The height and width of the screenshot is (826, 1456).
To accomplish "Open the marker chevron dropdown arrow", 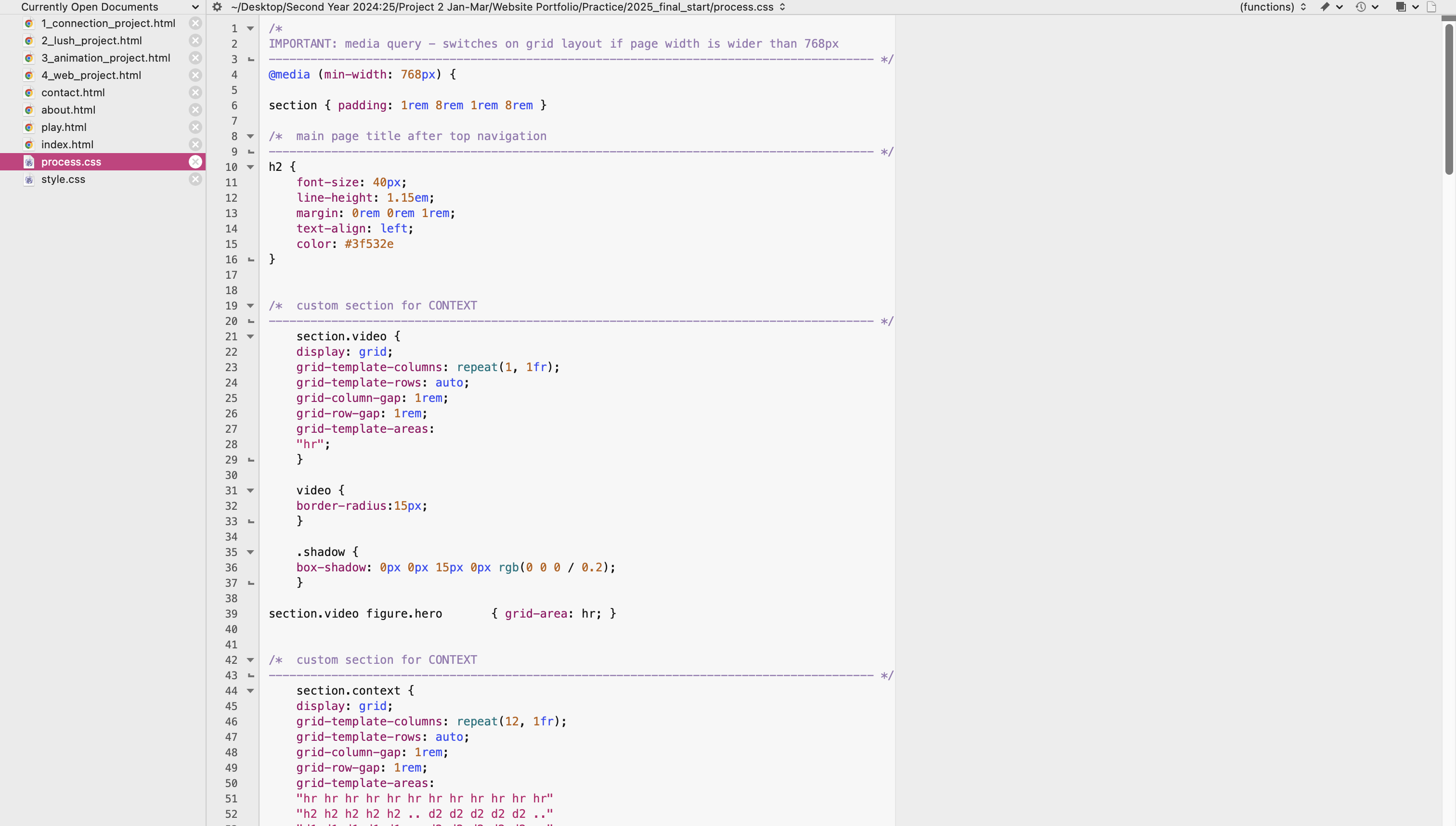I will point(1339,7).
